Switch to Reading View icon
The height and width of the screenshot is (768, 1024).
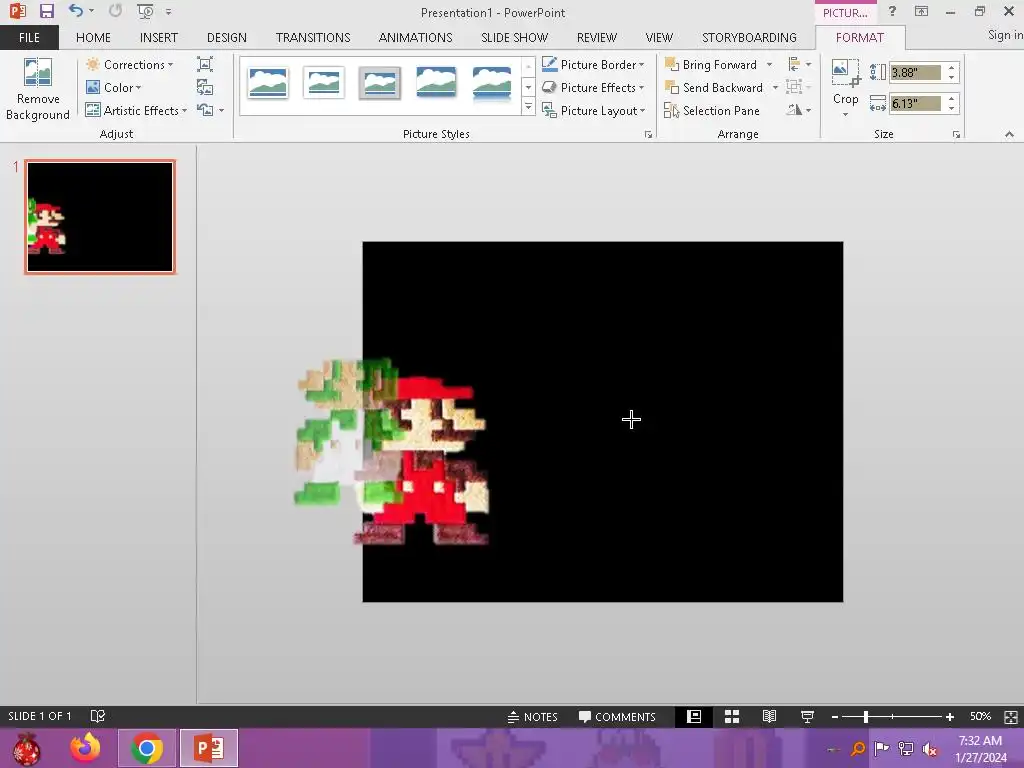click(769, 716)
